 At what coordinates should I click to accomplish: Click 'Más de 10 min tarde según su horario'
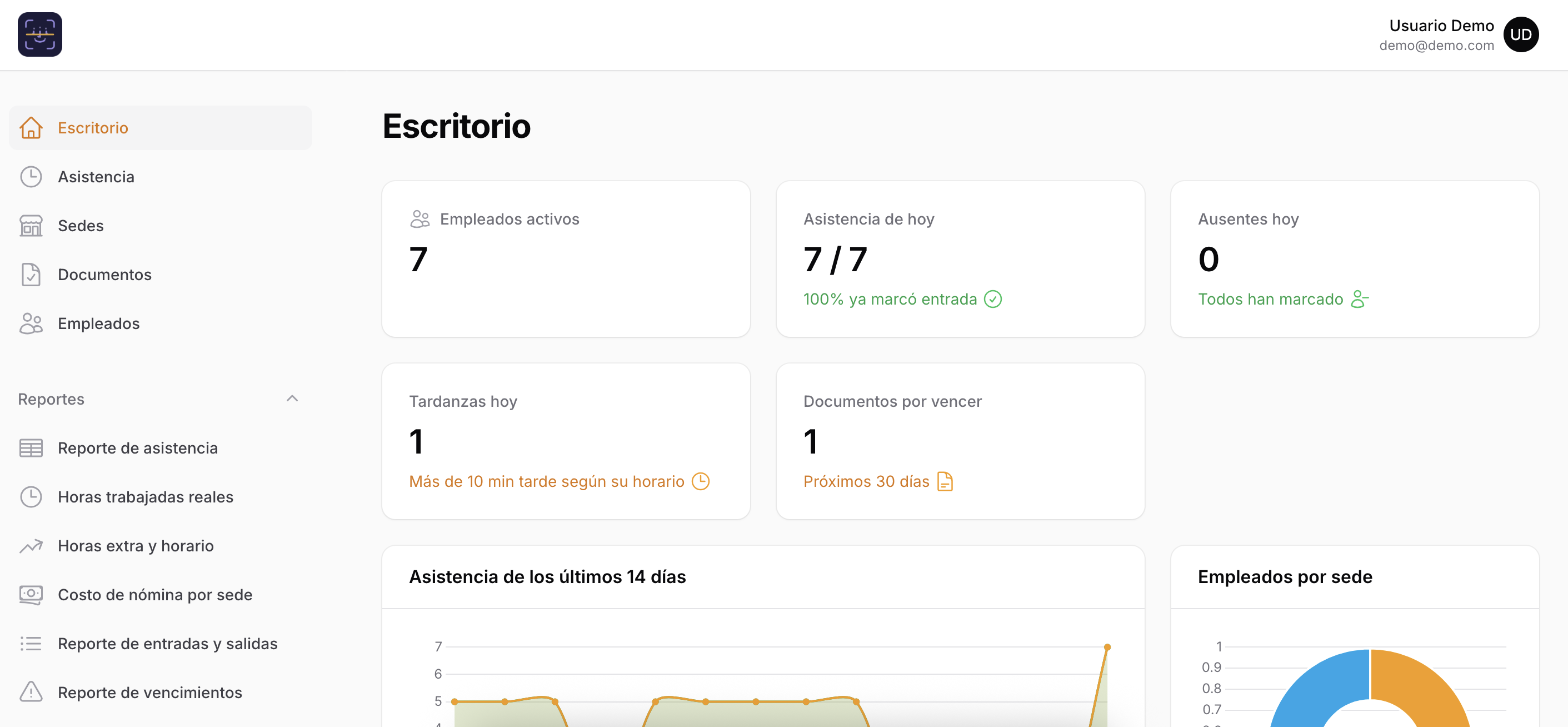pyautogui.click(x=547, y=481)
